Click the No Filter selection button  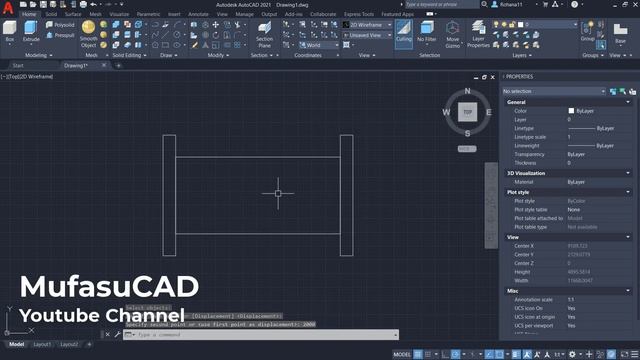point(427,32)
